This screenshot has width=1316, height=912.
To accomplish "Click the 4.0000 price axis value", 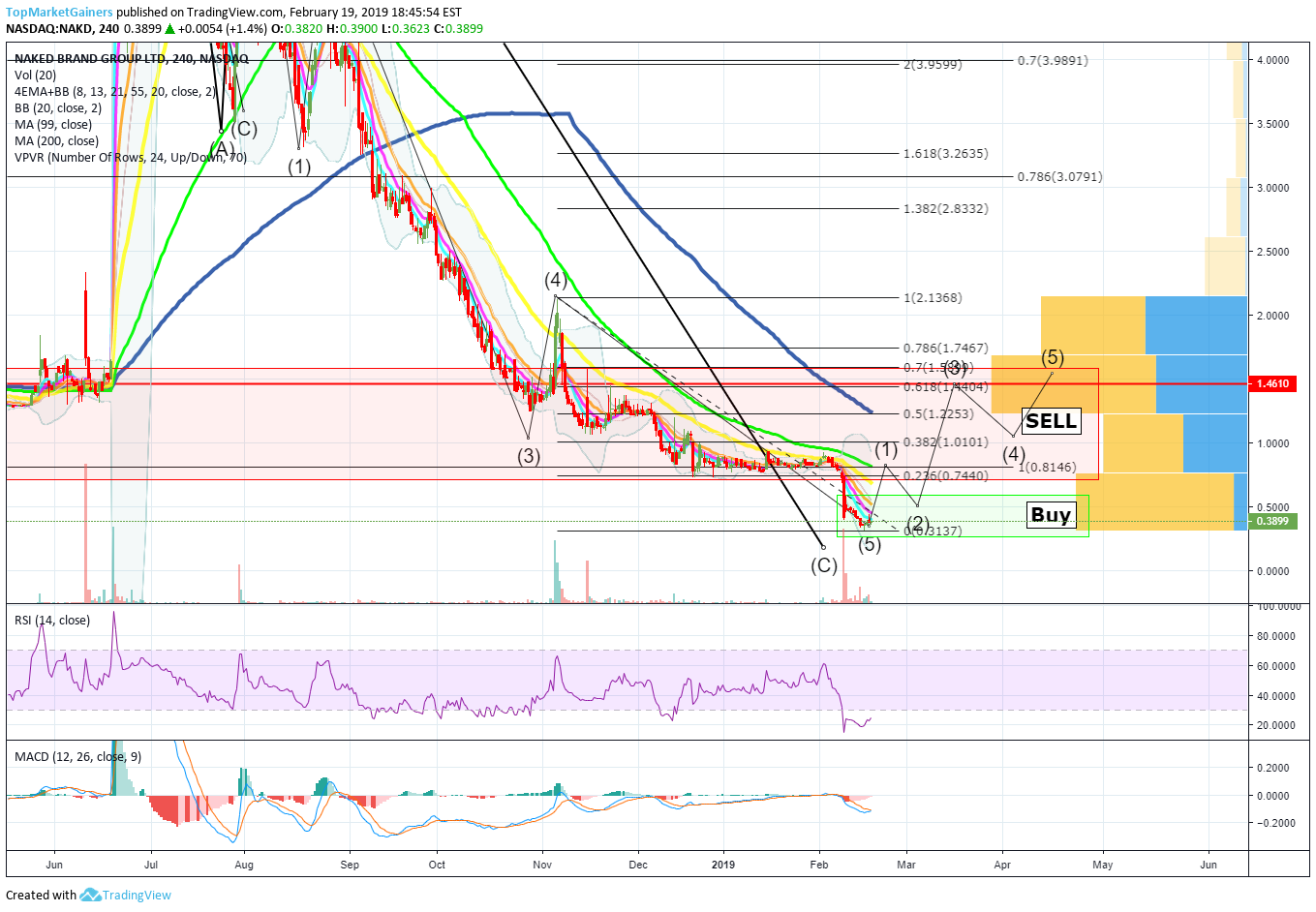I will click(x=1273, y=60).
